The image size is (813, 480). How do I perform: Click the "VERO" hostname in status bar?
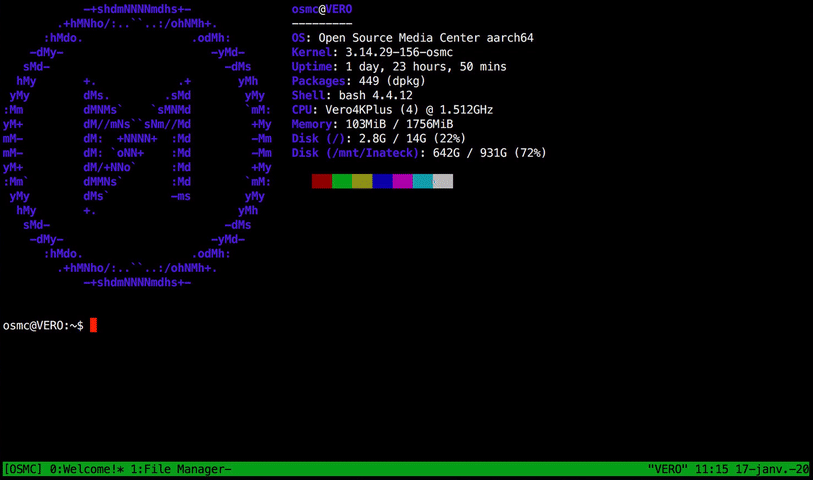668,469
